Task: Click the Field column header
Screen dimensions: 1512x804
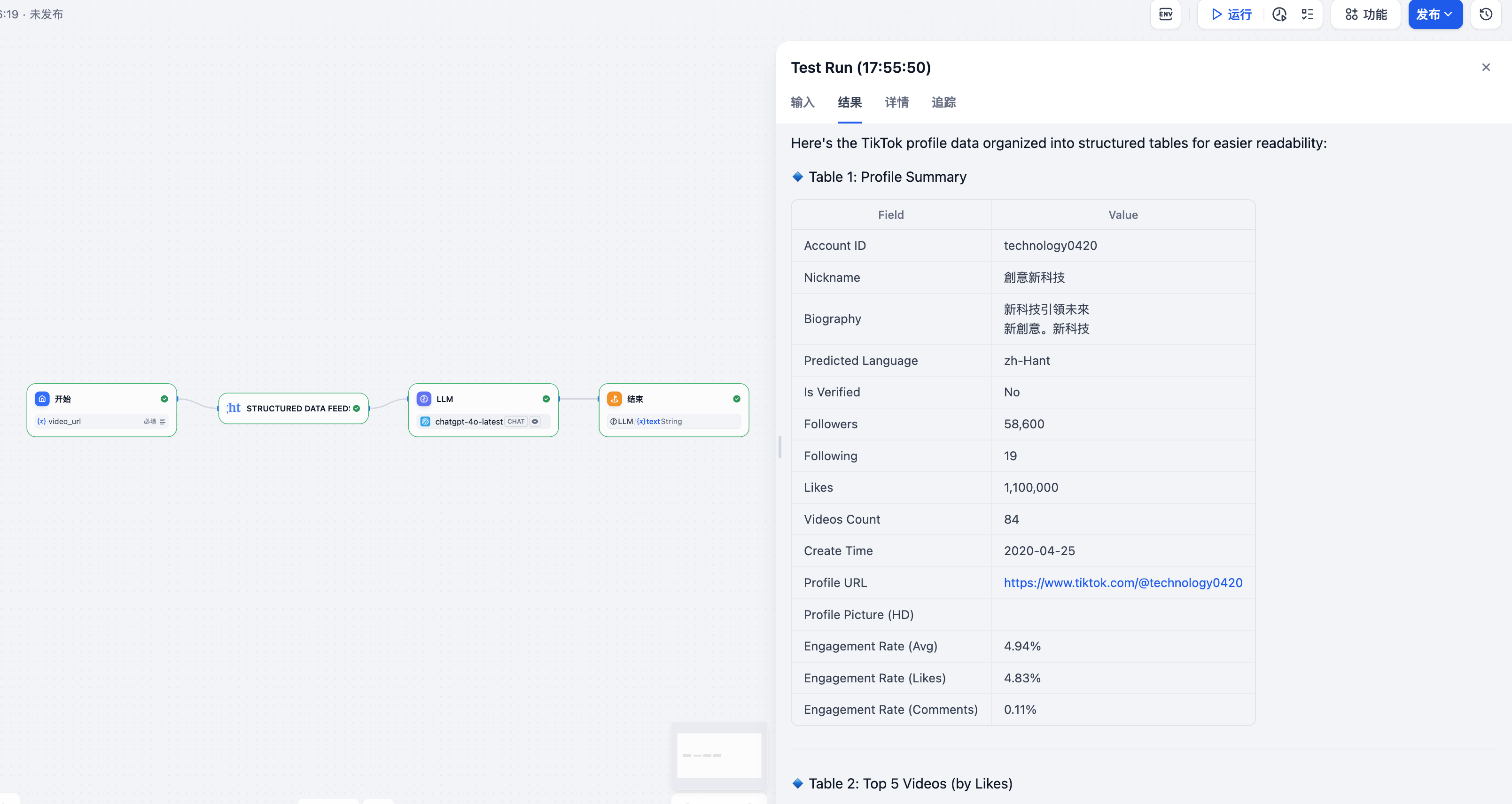Action: [x=890, y=215]
